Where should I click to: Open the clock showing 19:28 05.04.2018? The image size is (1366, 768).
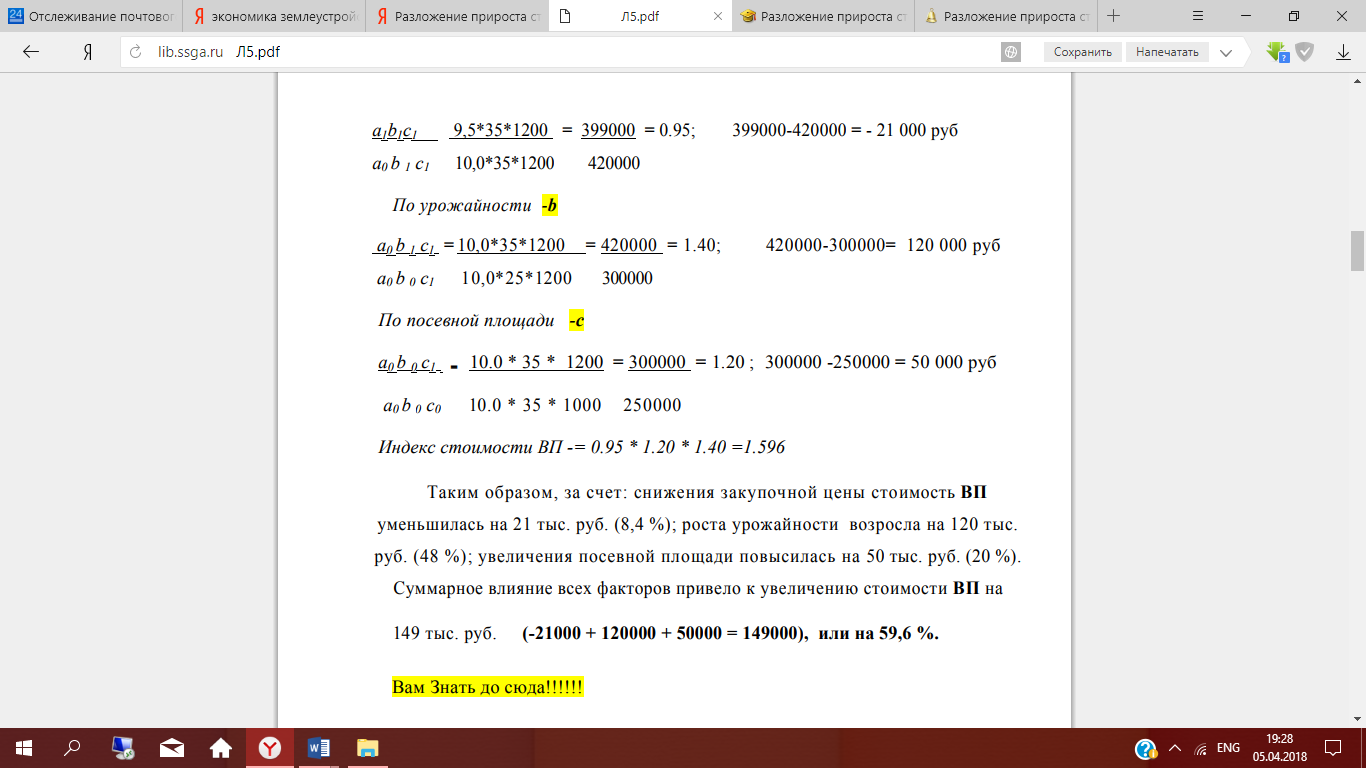[1278, 748]
